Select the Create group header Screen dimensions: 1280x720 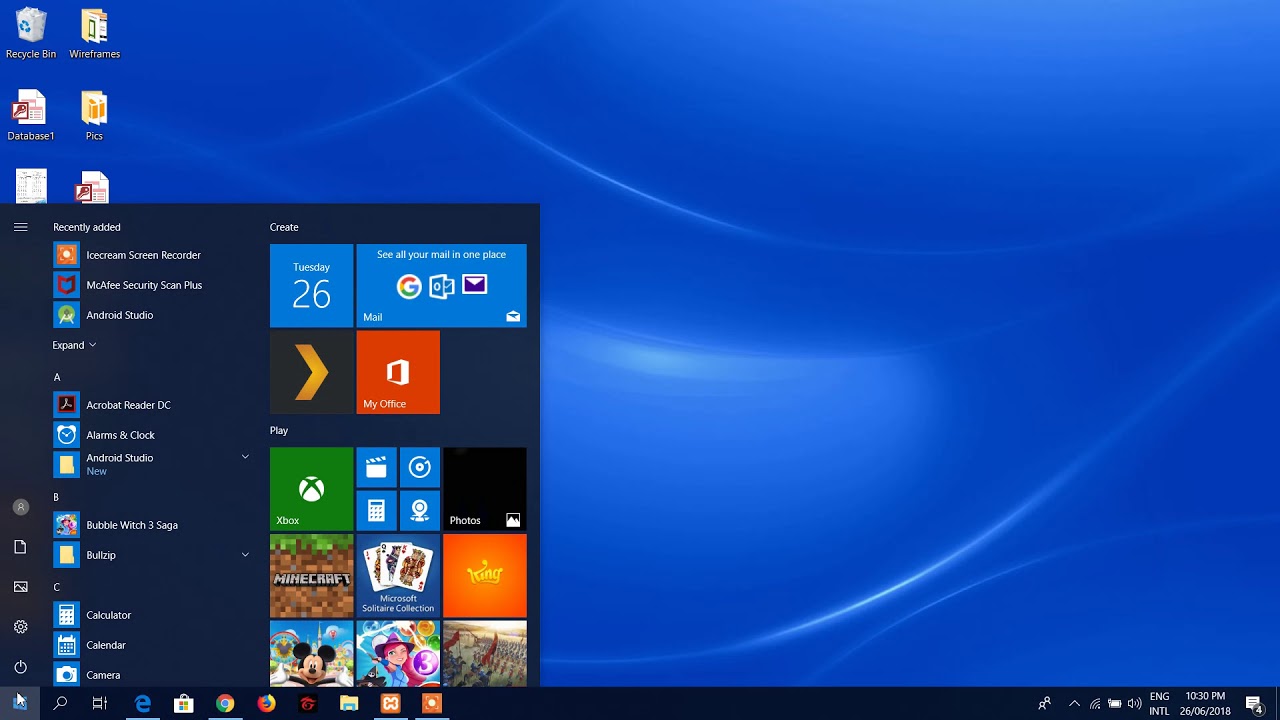coord(284,227)
